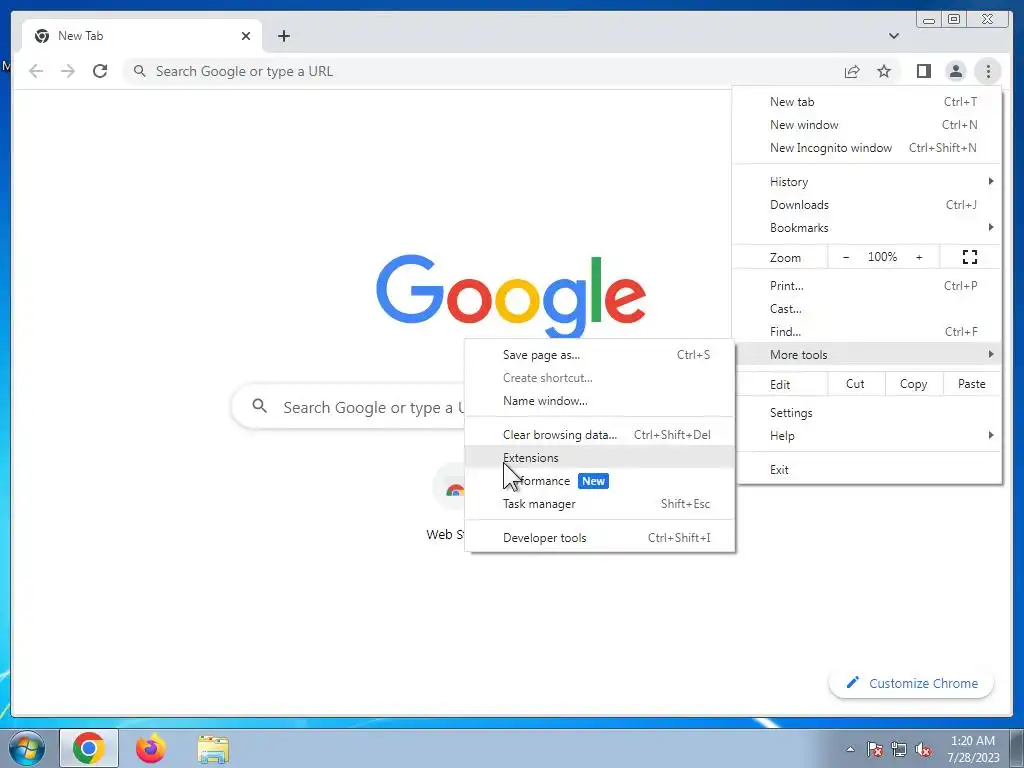This screenshot has width=1024, height=768.
Task: Expand the Help submenu
Action: [867, 436]
